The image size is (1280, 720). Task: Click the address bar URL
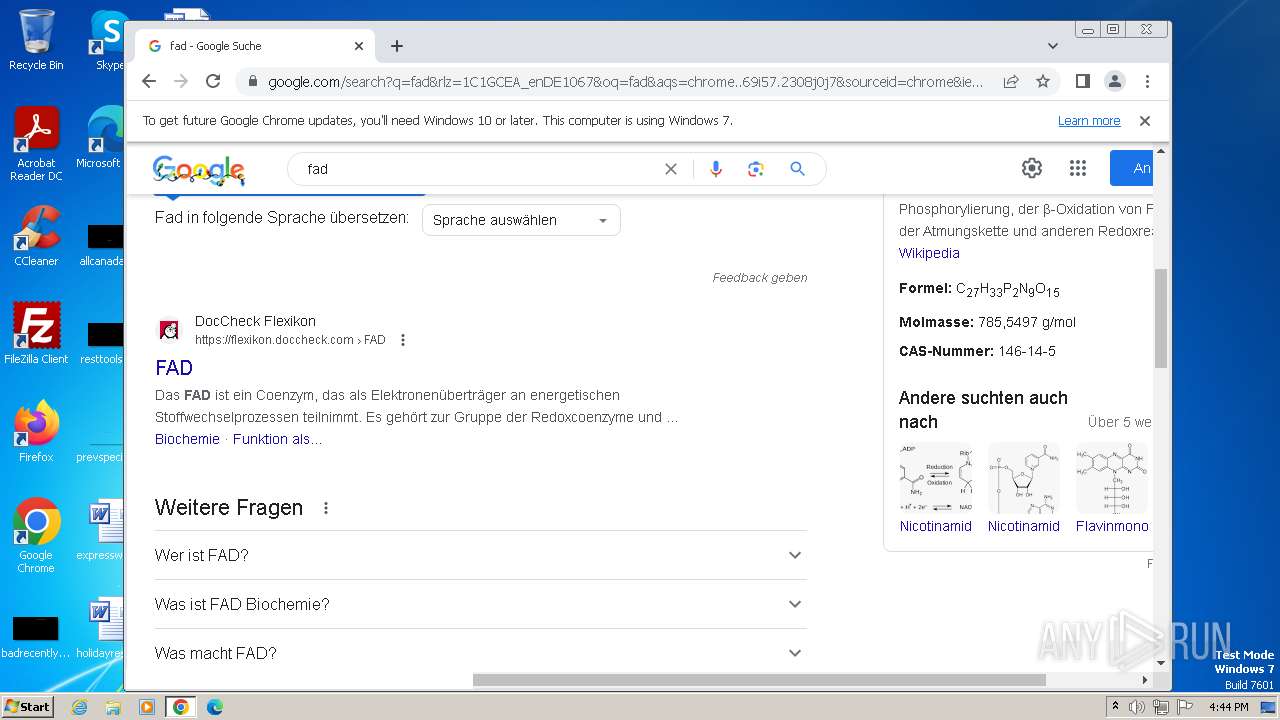625,81
